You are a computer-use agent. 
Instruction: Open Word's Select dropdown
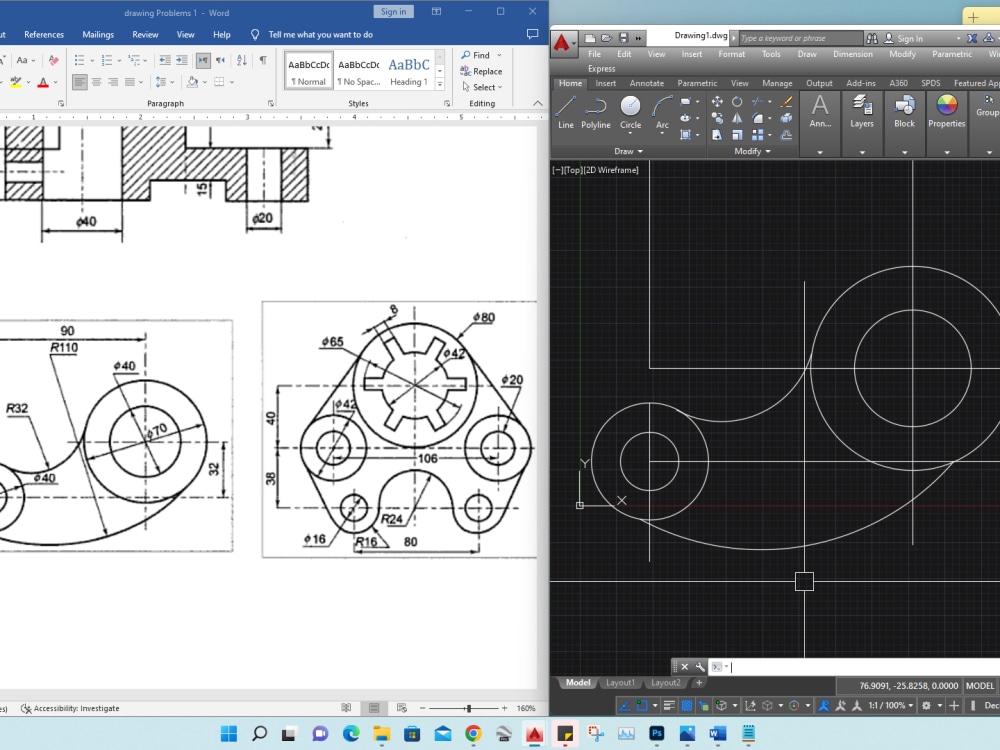482,87
